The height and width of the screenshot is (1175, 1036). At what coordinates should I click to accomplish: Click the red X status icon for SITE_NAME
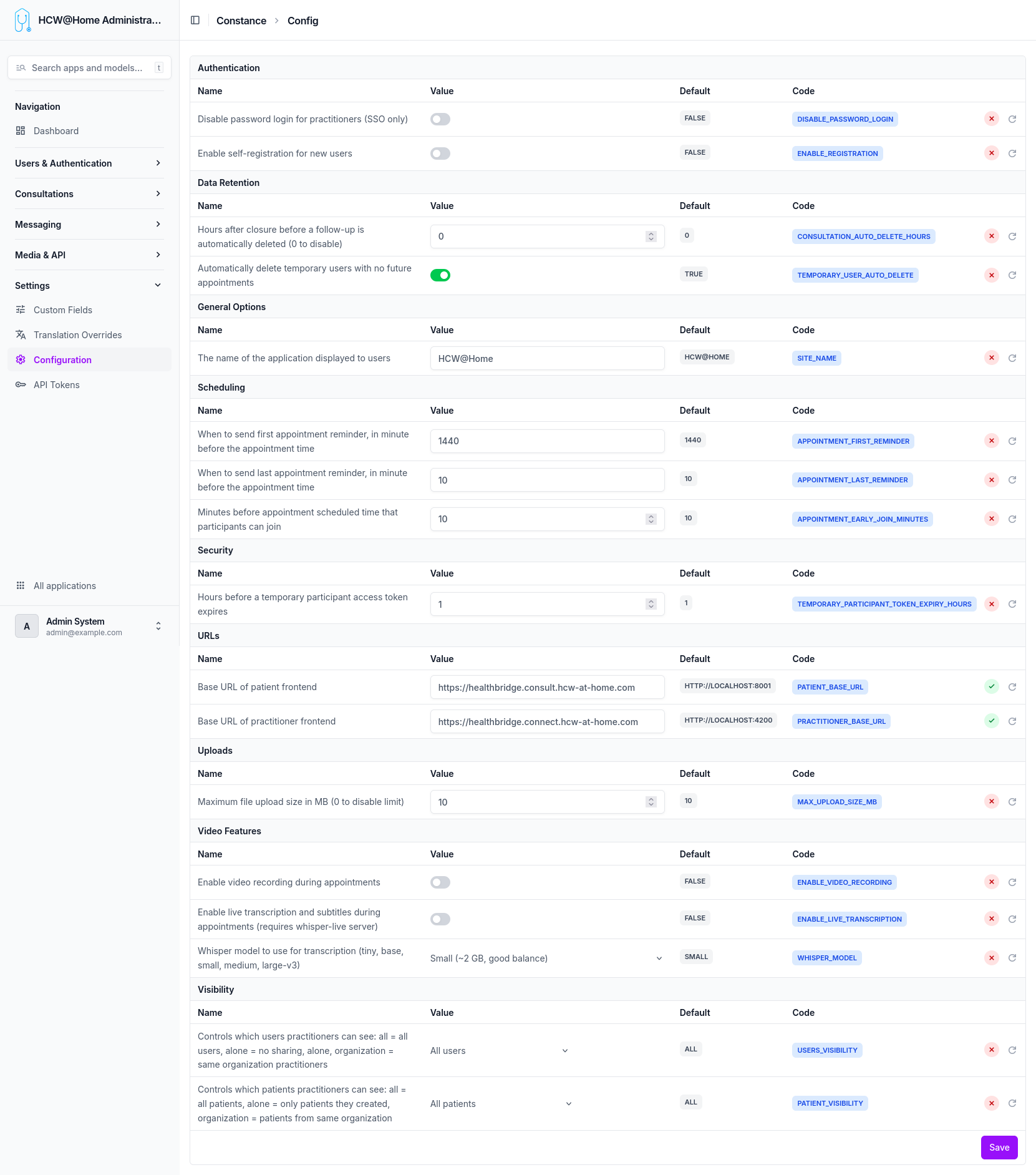(991, 358)
